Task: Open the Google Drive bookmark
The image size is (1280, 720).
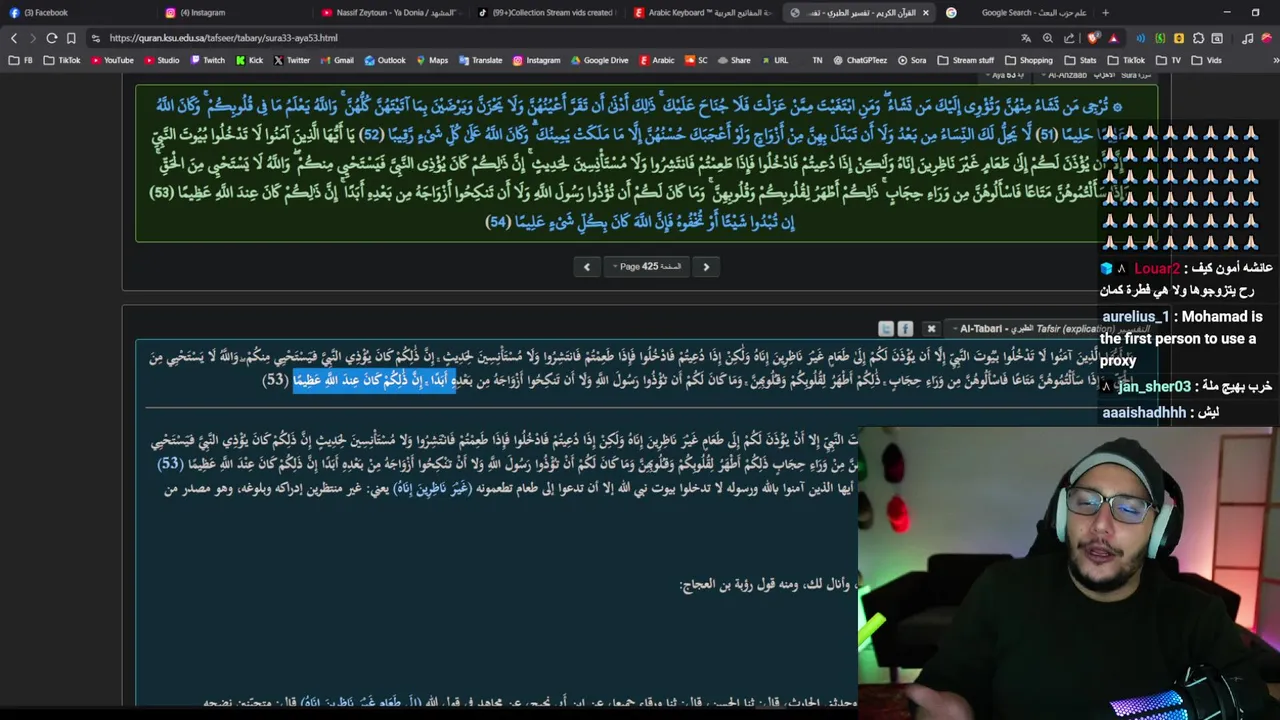Action: tap(600, 60)
